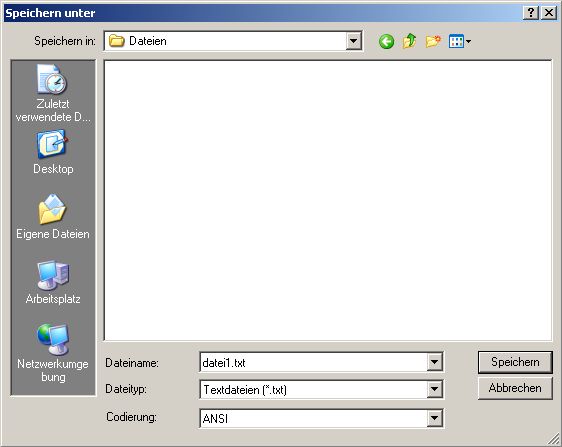This screenshot has width=562, height=447.
Task: Select Arbeitsplatz in the places bar
Action: [x=53, y=282]
